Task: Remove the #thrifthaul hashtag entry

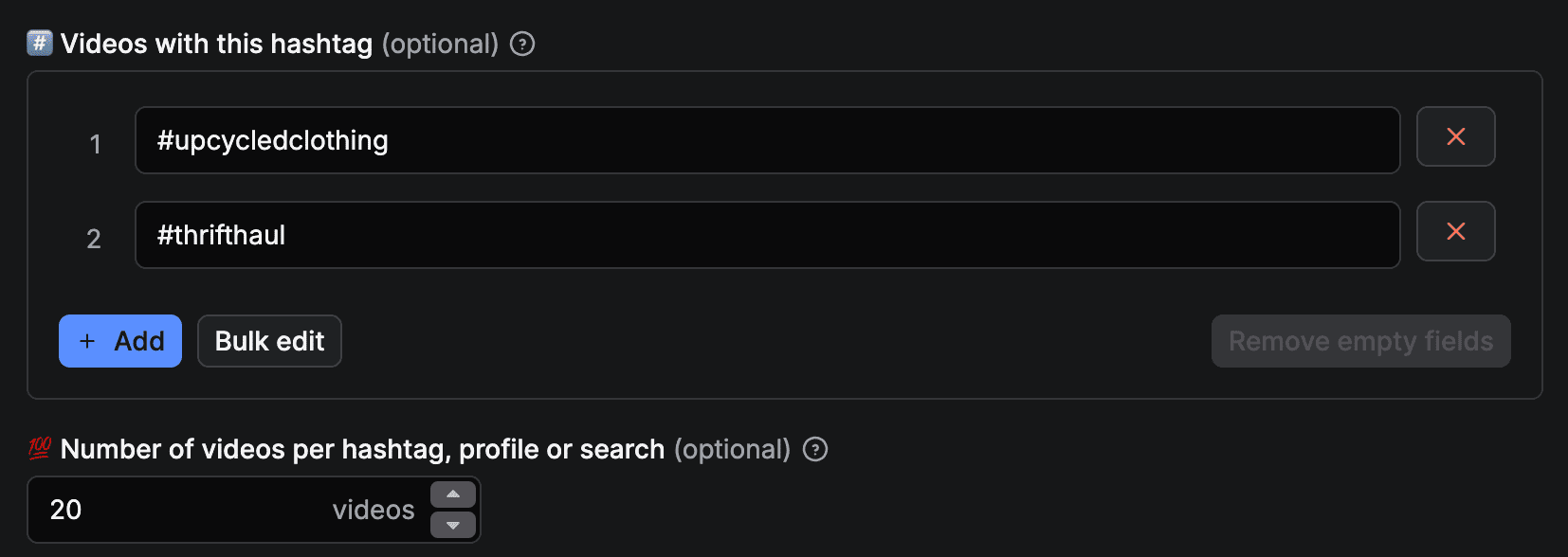Action: 1455,231
